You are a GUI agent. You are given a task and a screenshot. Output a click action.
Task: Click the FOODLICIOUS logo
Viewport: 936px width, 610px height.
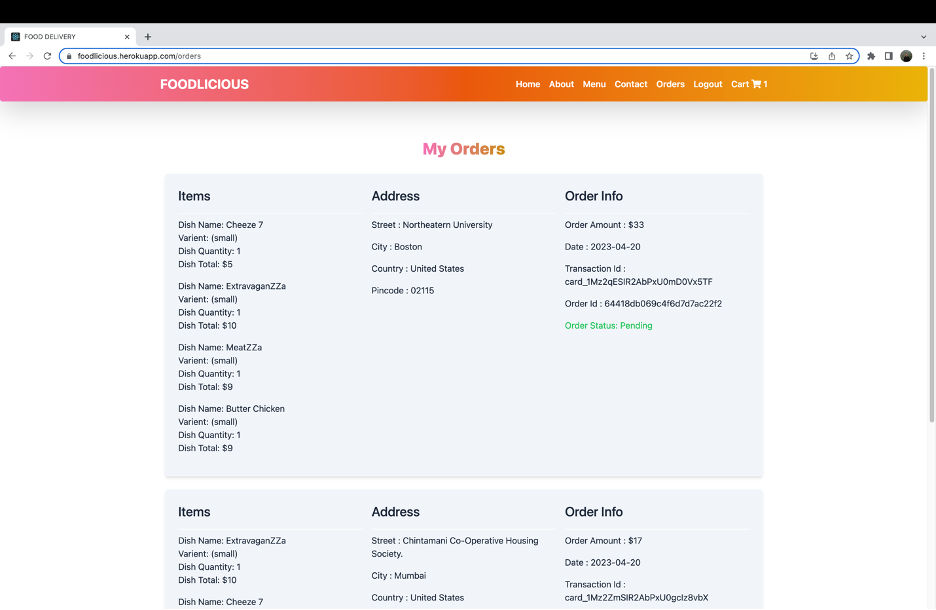[x=204, y=84]
